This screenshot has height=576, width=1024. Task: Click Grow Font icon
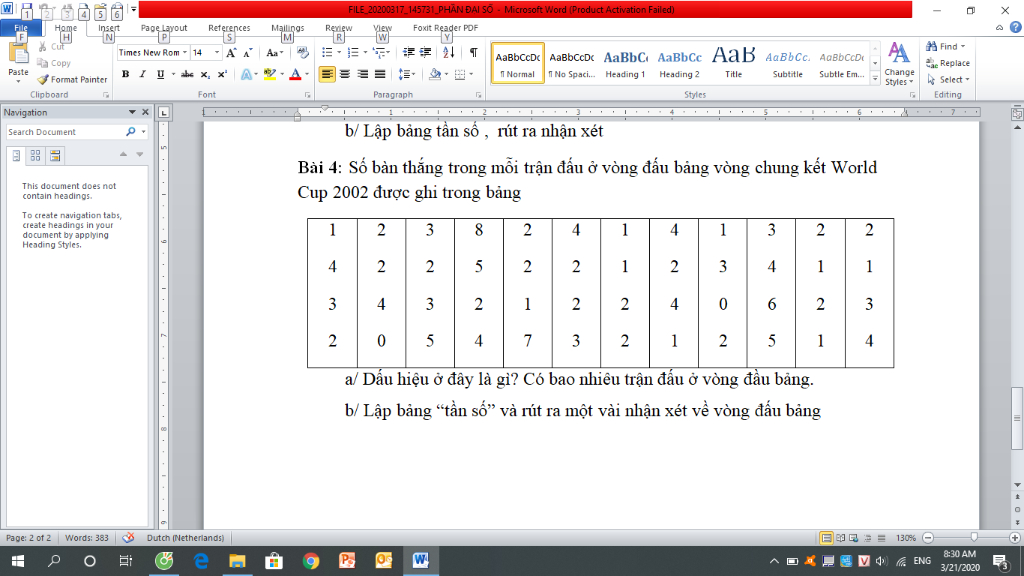coord(231,53)
